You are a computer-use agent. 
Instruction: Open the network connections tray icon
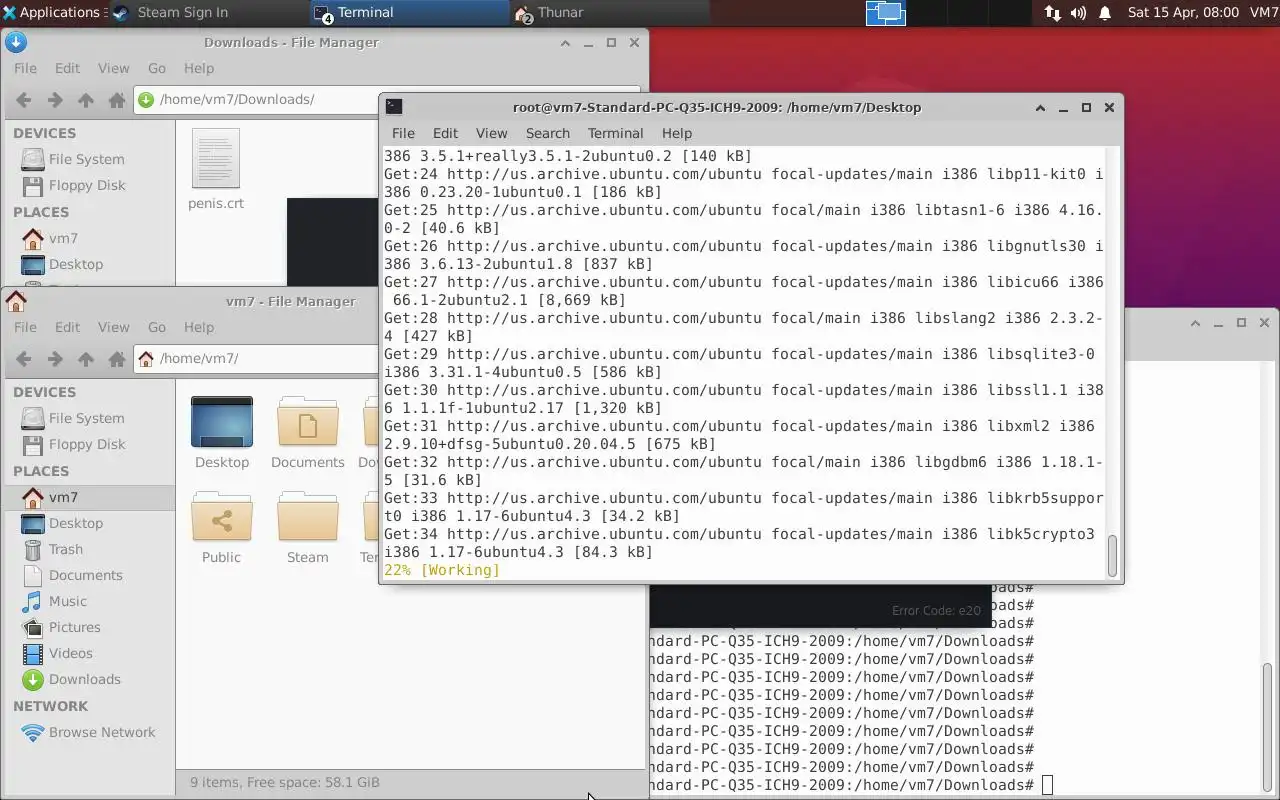coord(1053,13)
